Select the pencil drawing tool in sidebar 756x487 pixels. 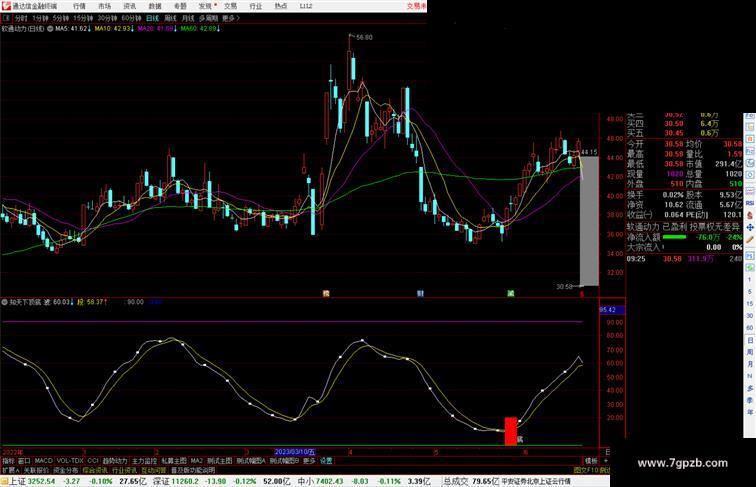click(x=750, y=239)
